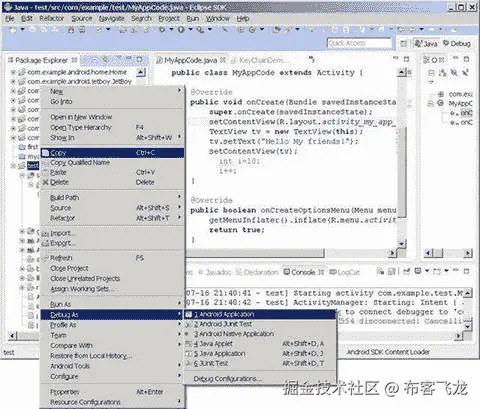Maximize the editor area
This screenshot has height=409, width=480.
[406, 59]
